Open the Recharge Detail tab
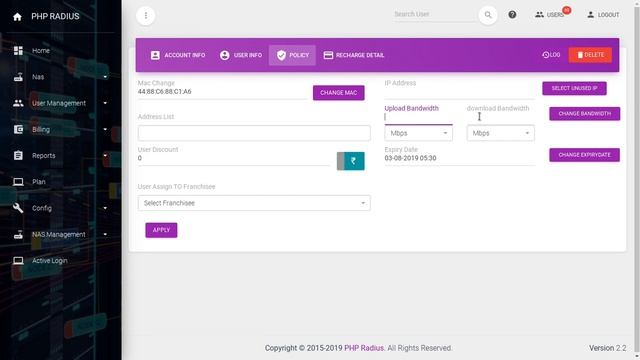 click(353, 55)
